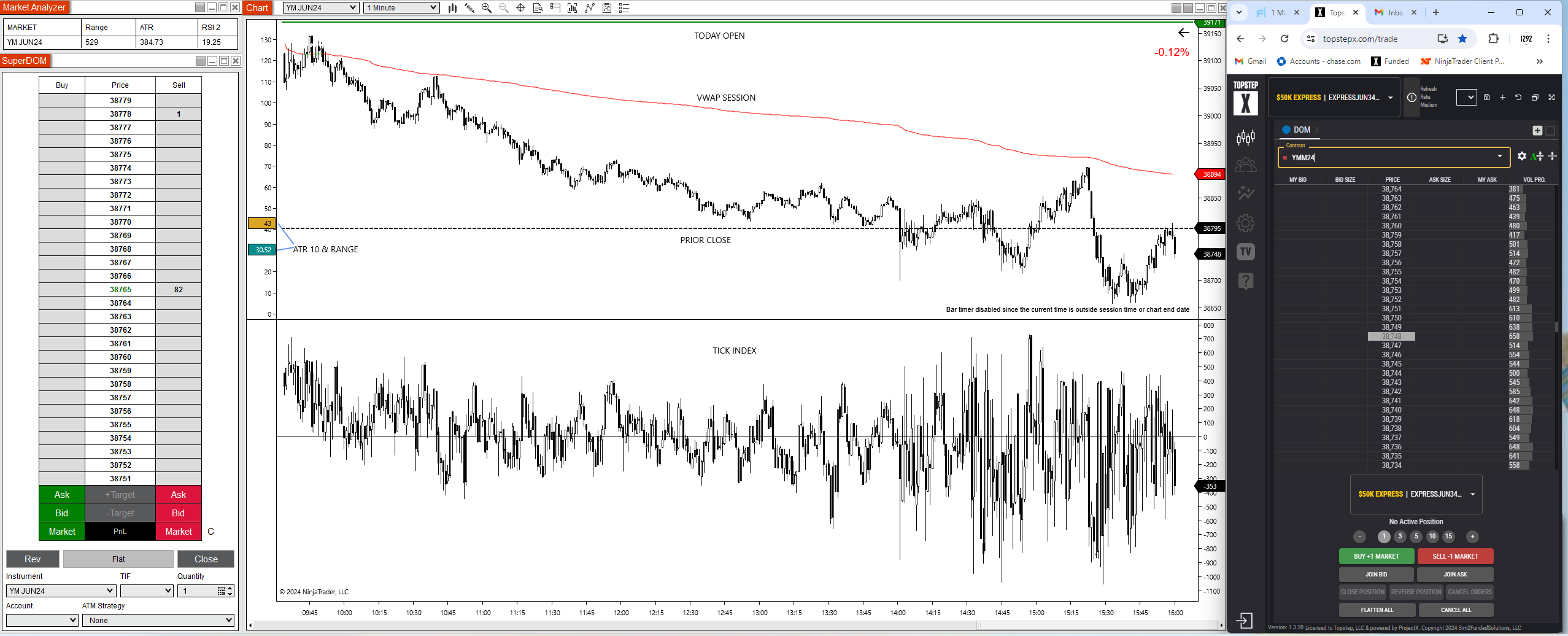Click FLATTEN ALL button
The width and height of the screenshot is (1568, 636).
[x=1377, y=610]
